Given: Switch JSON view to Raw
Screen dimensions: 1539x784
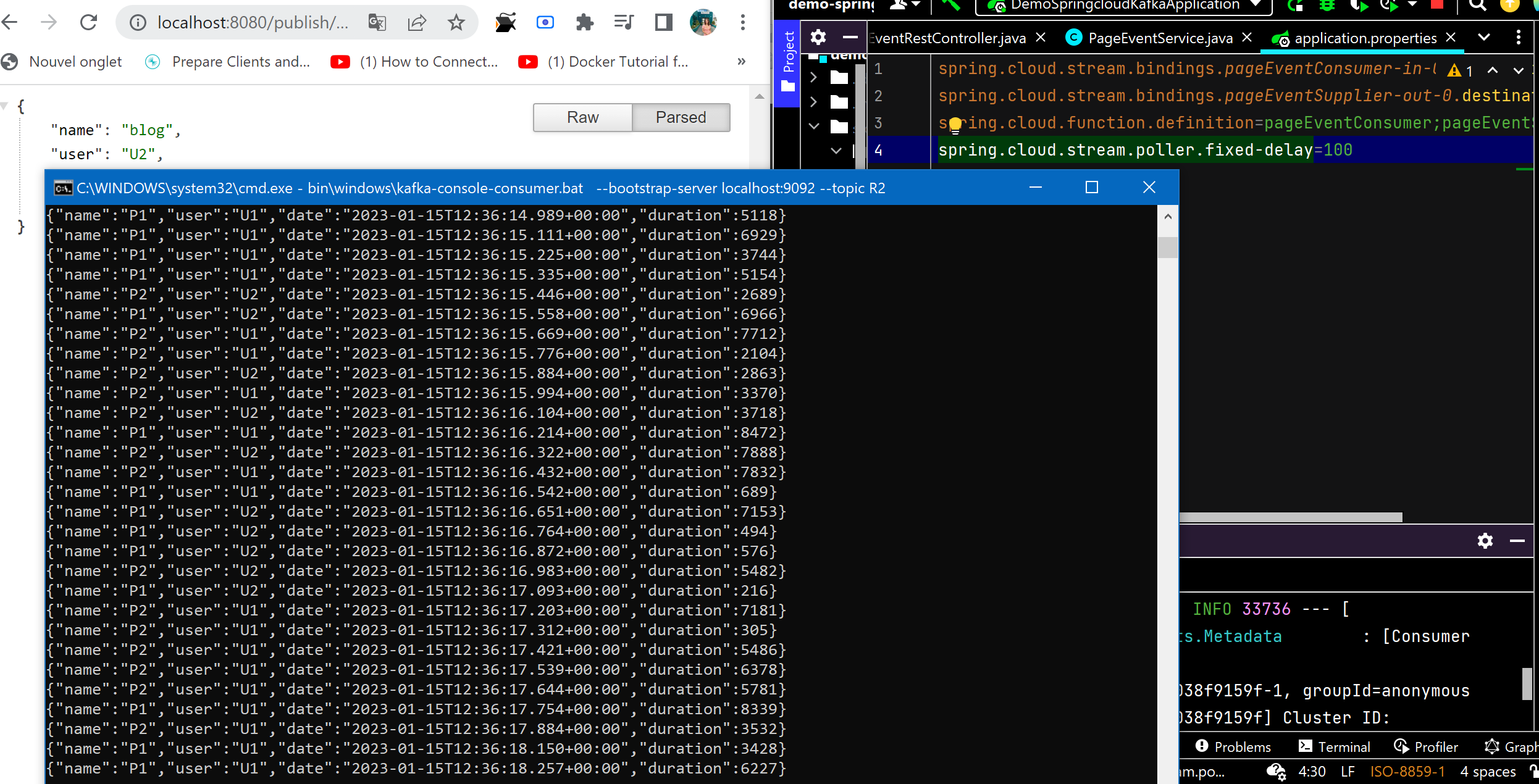Looking at the screenshot, I should point(582,117).
